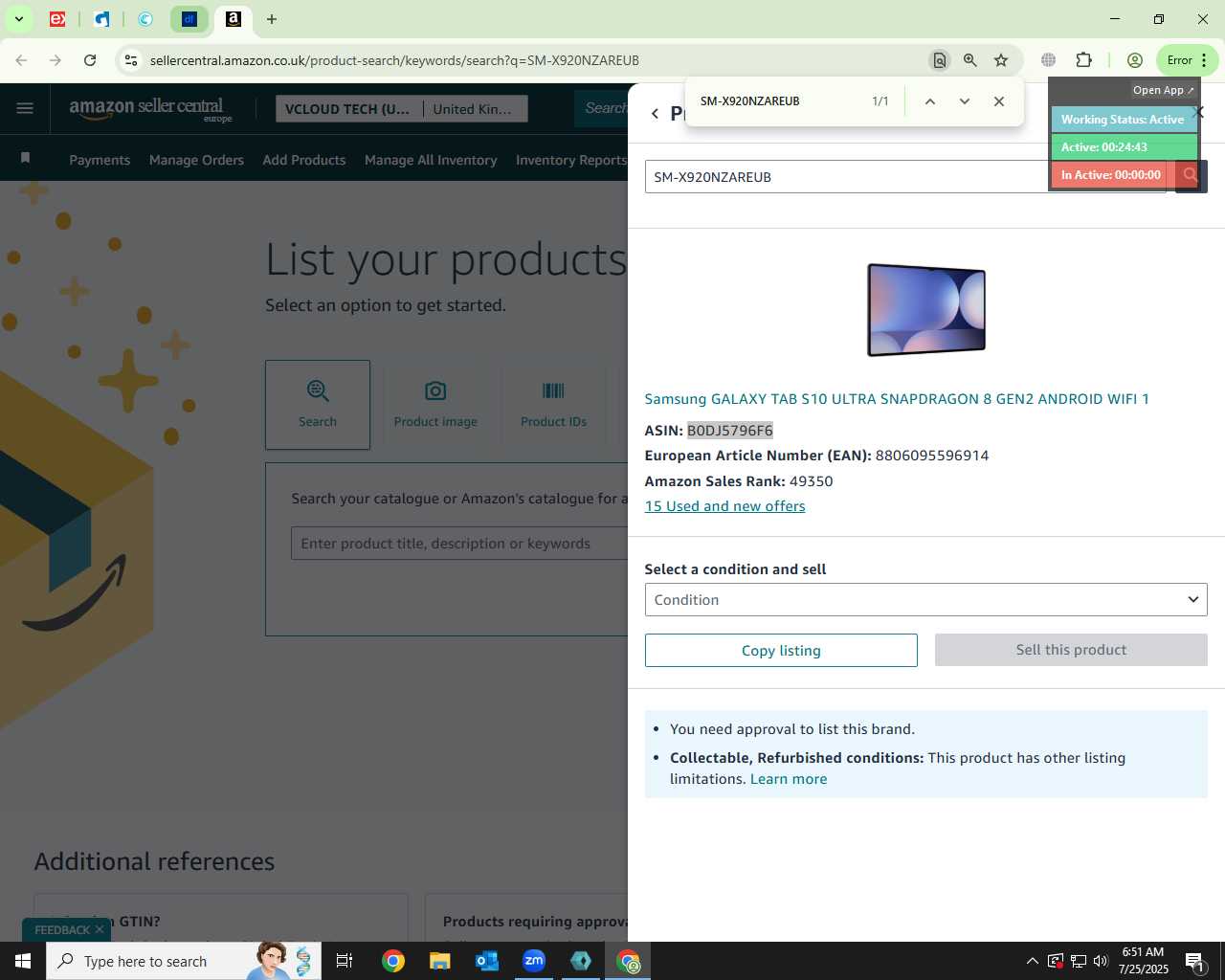Image resolution: width=1225 pixels, height=980 pixels.
Task: Close the find bar
Action: click(x=999, y=101)
